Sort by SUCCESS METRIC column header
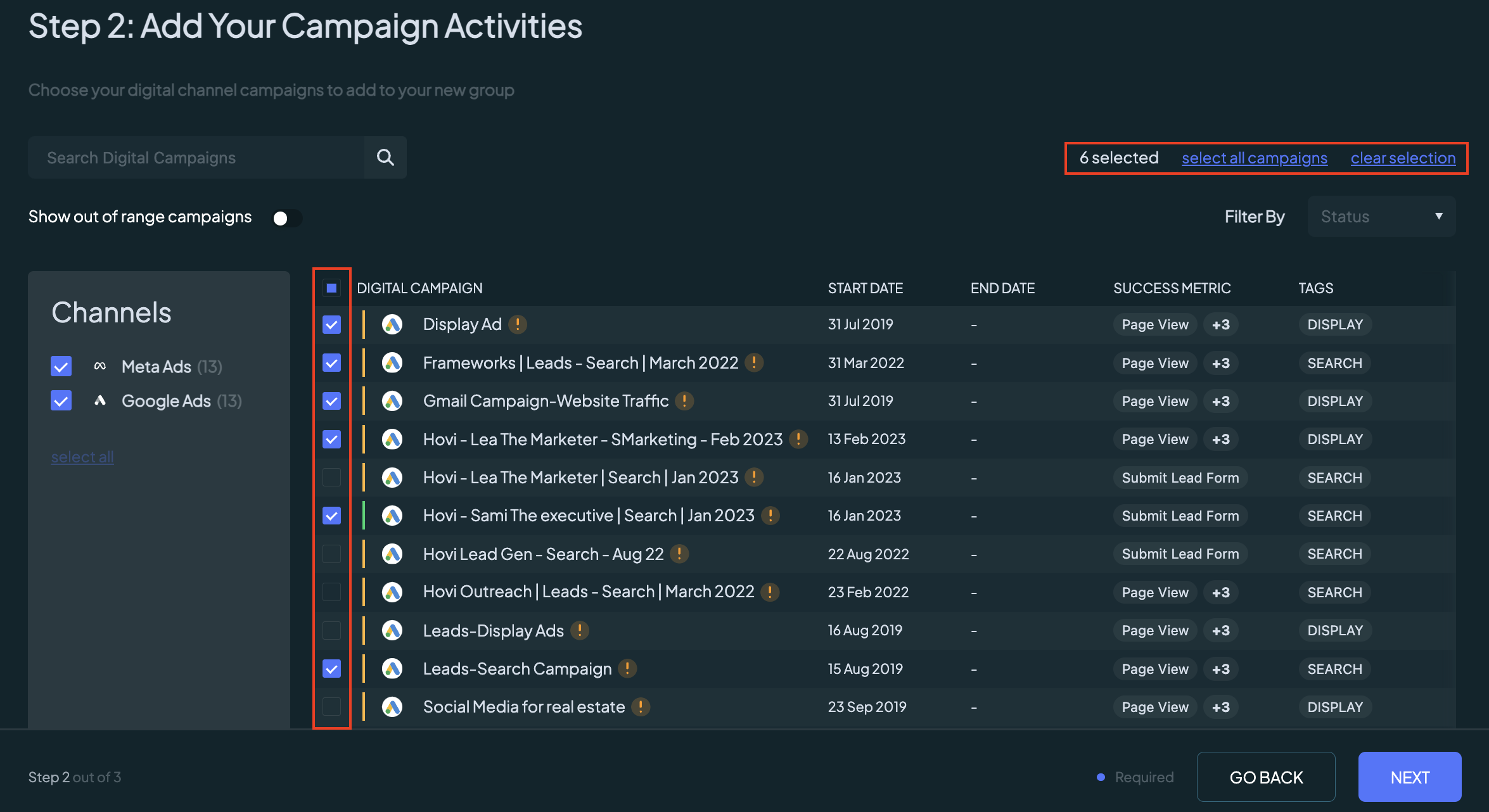The width and height of the screenshot is (1489, 812). (1172, 288)
